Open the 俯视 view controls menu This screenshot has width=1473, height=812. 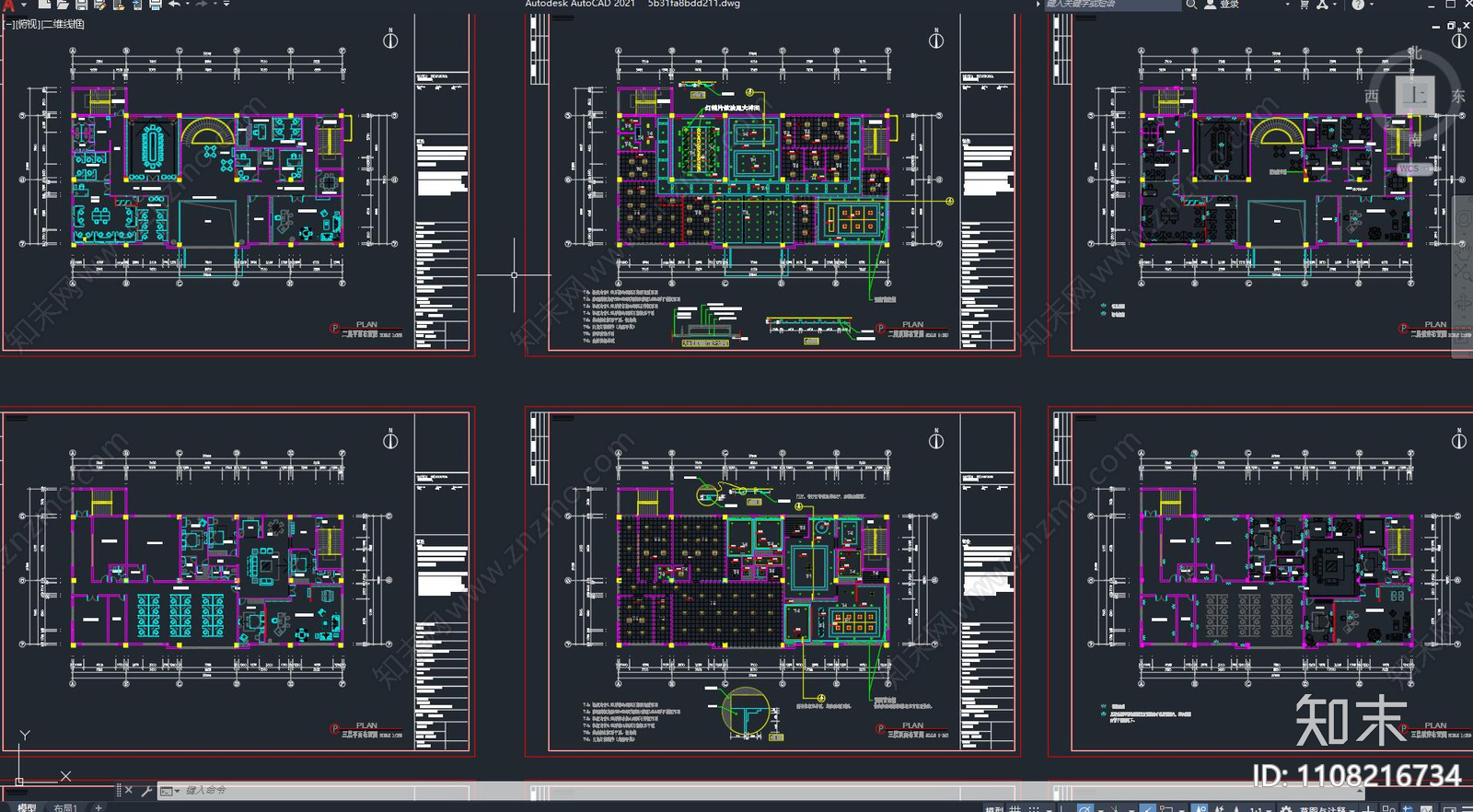coord(29,24)
